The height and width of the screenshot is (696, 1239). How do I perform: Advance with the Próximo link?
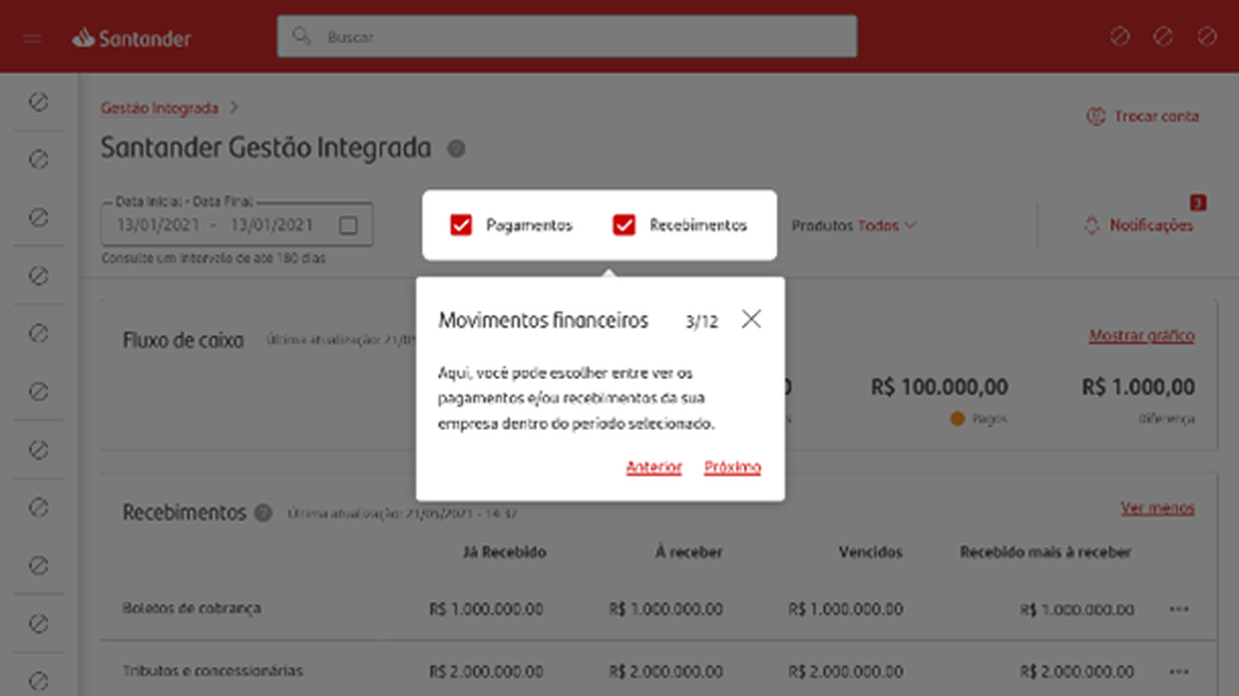[x=732, y=467]
